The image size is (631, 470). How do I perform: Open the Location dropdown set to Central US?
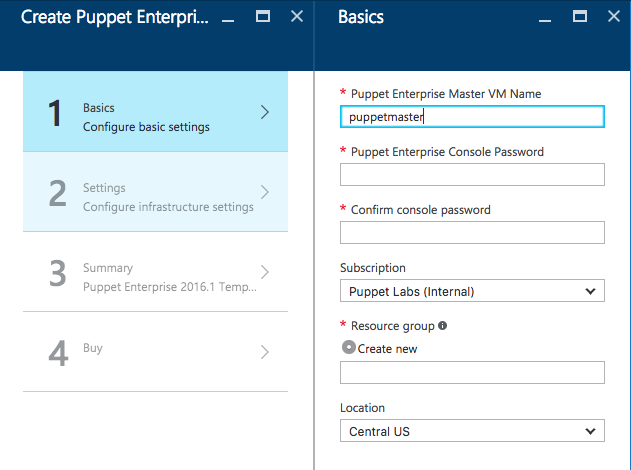[x=472, y=431]
